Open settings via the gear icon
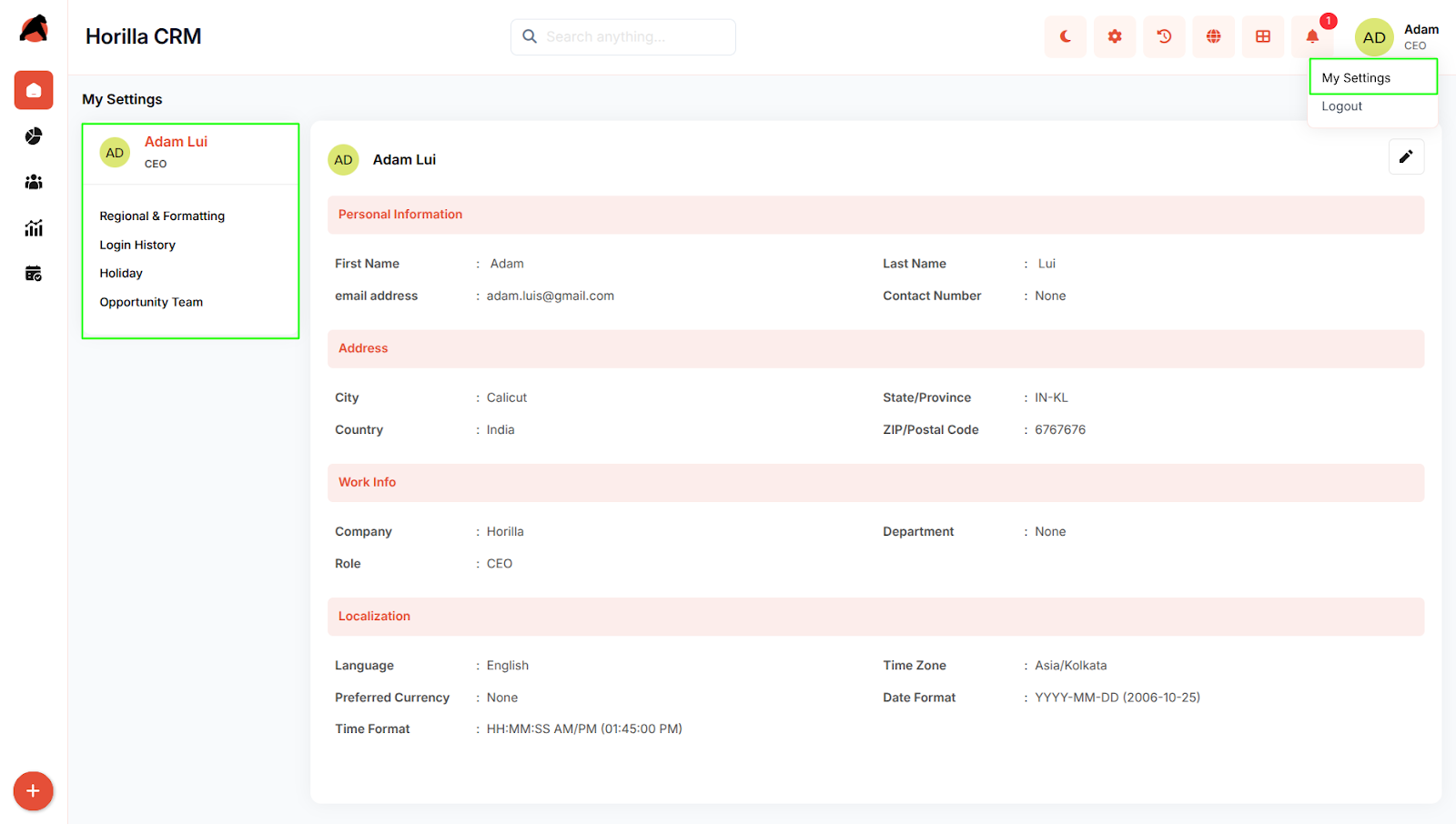The height and width of the screenshot is (824, 1456). tap(1114, 37)
